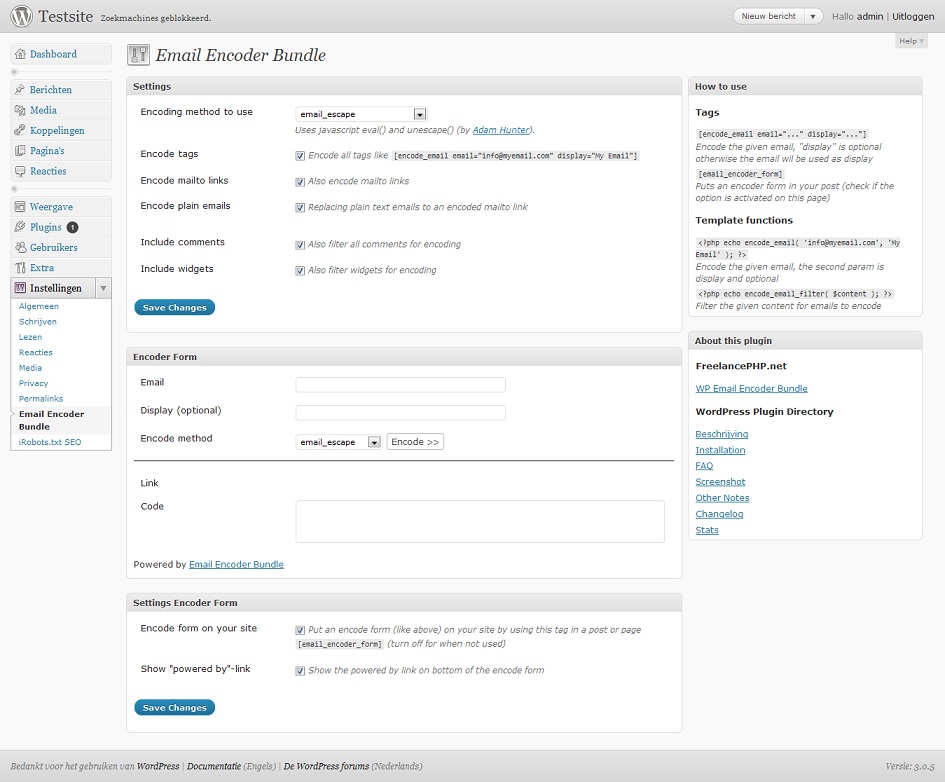Click the Testsite site title
The width and height of the screenshot is (945, 782).
point(66,16)
